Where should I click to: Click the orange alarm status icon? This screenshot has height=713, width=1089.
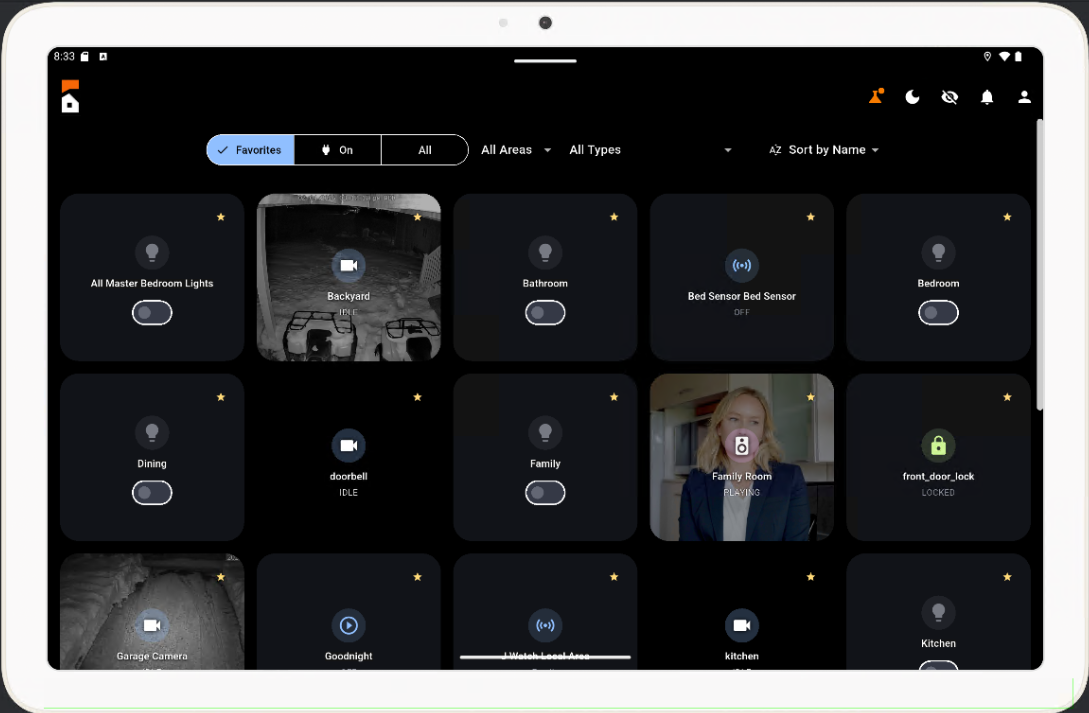coord(875,95)
